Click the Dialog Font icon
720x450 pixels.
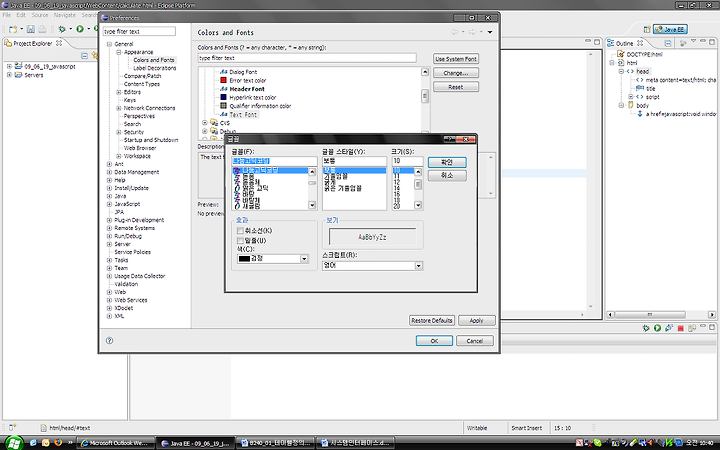pyautogui.click(x=224, y=72)
